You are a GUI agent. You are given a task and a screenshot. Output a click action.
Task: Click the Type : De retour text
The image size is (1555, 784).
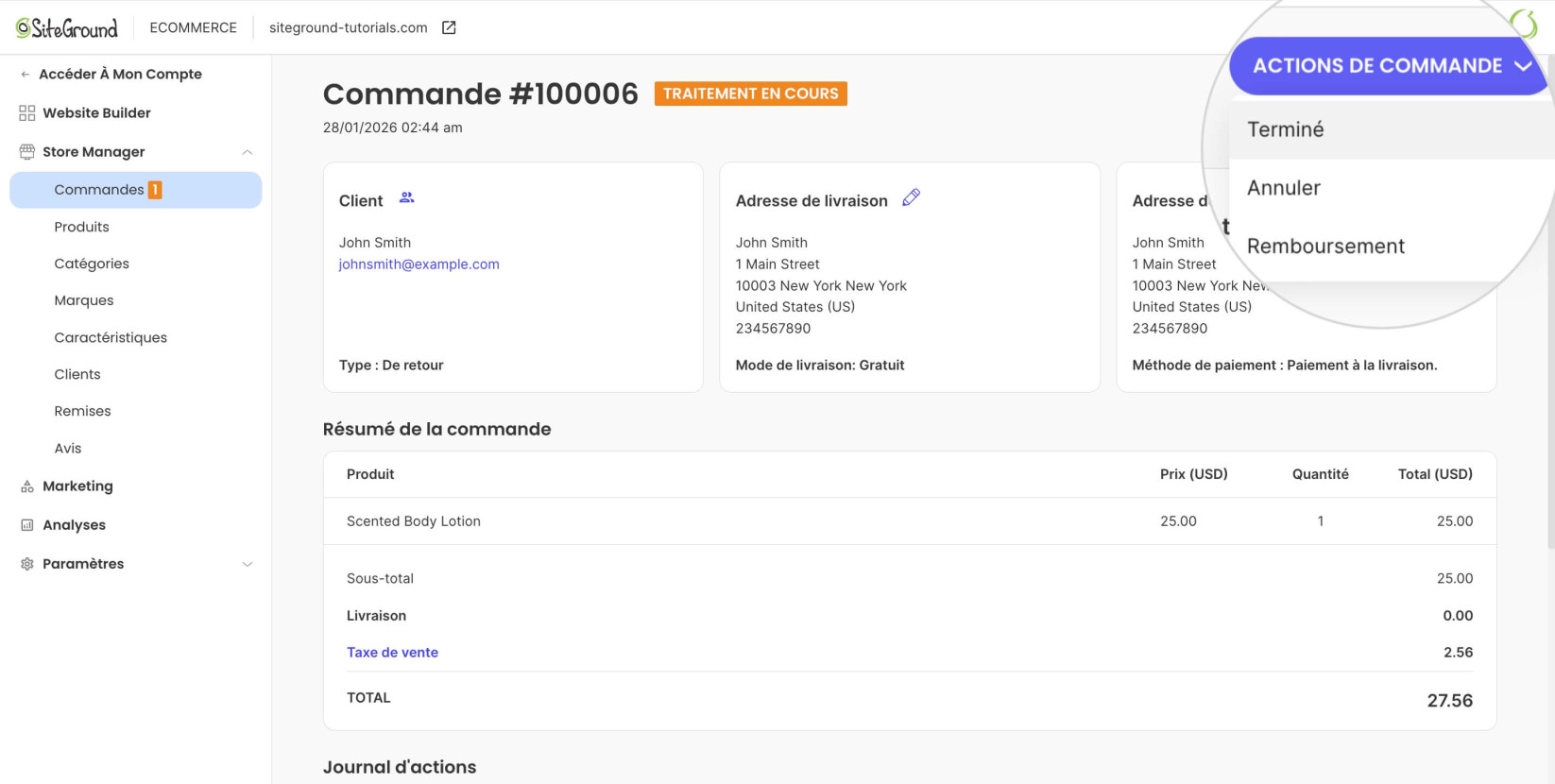click(x=391, y=366)
